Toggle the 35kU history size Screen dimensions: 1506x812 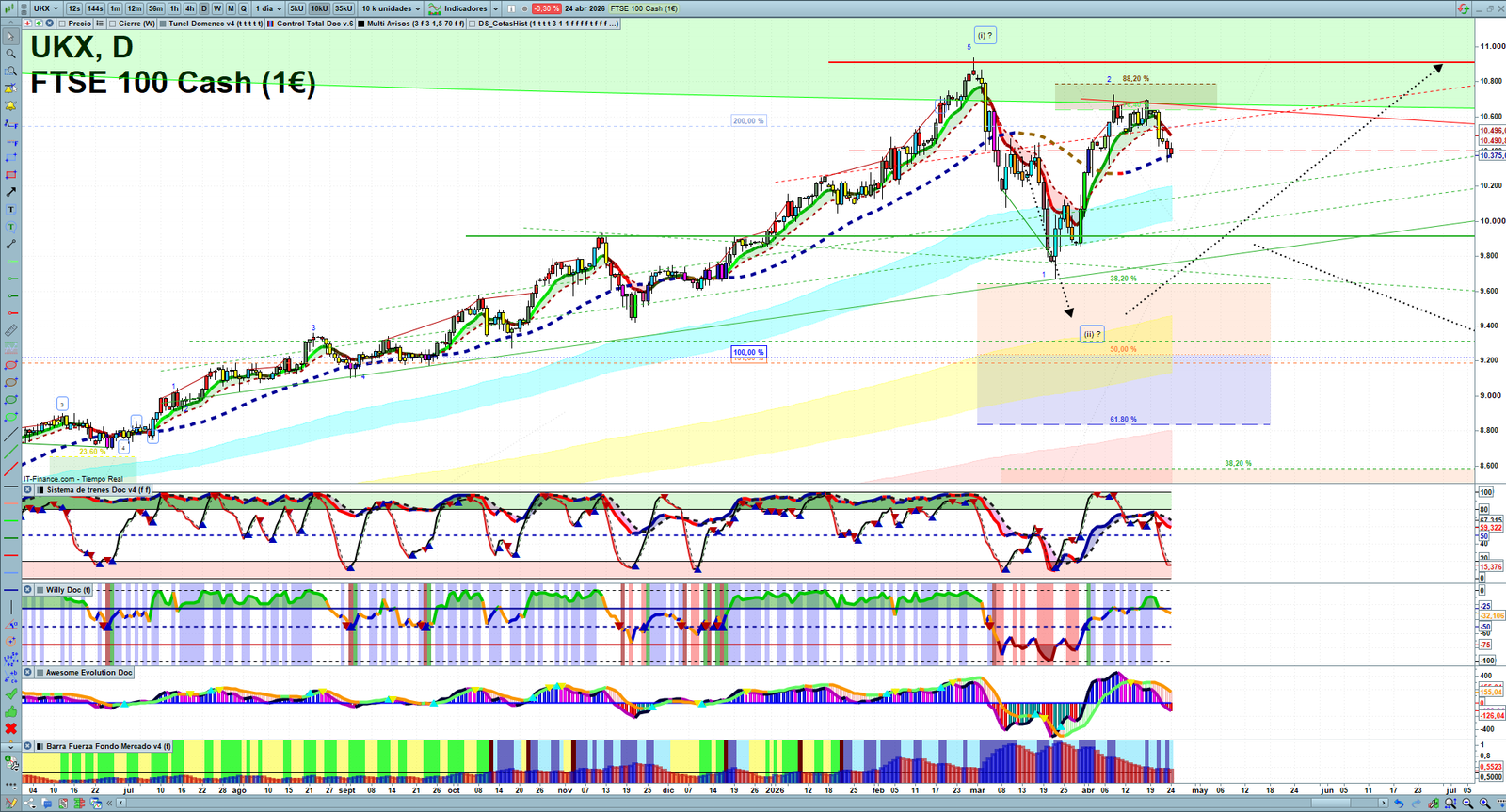(x=344, y=8)
